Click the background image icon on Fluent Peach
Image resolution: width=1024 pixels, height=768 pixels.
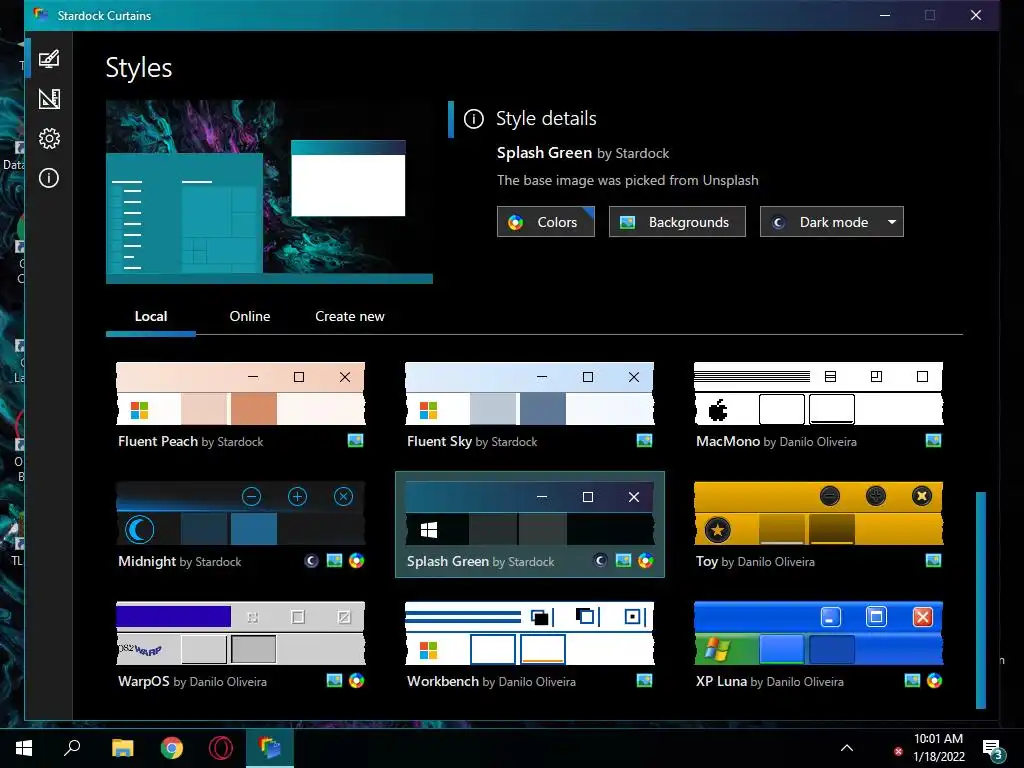pyautogui.click(x=355, y=441)
